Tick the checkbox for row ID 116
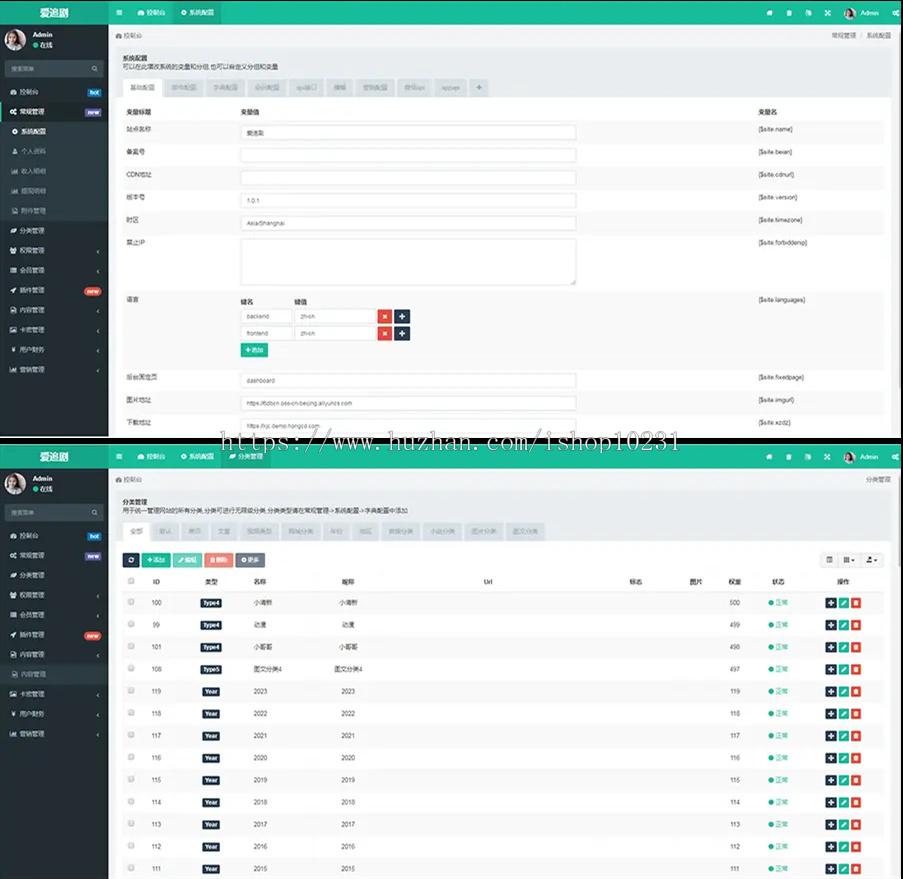 point(131,757)
